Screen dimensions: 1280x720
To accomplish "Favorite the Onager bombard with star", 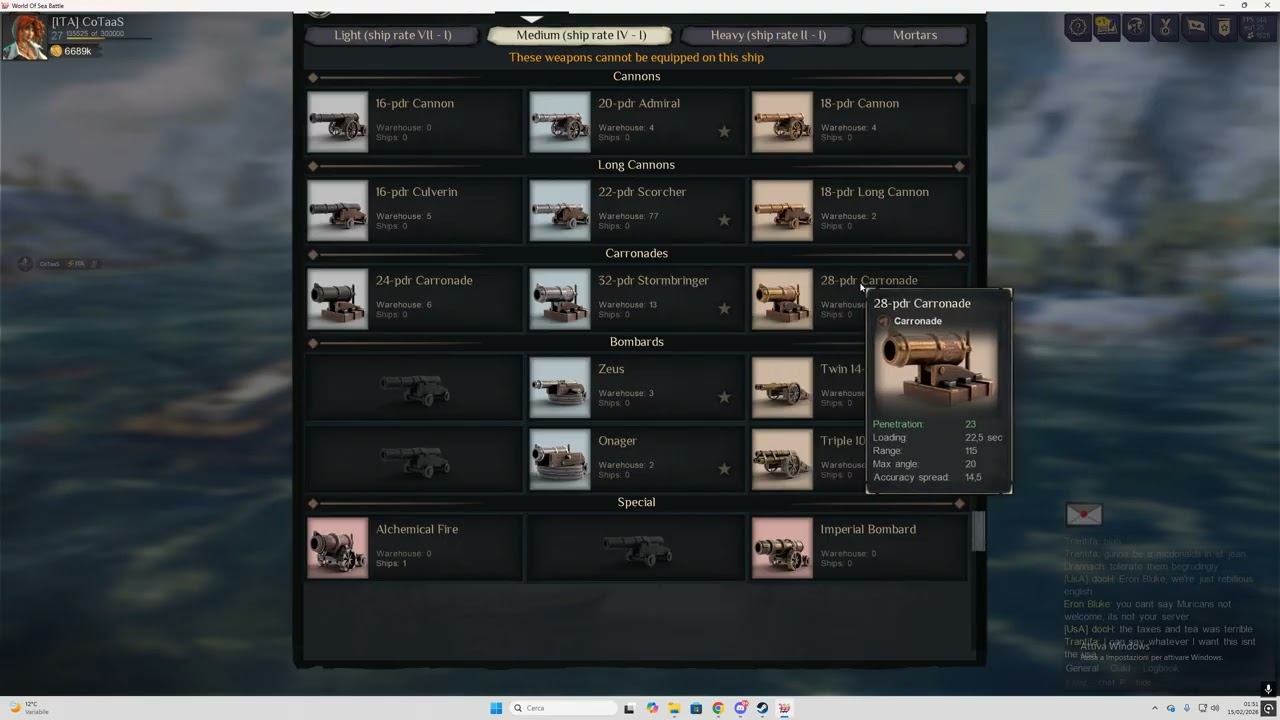I will tap(724, 469).
